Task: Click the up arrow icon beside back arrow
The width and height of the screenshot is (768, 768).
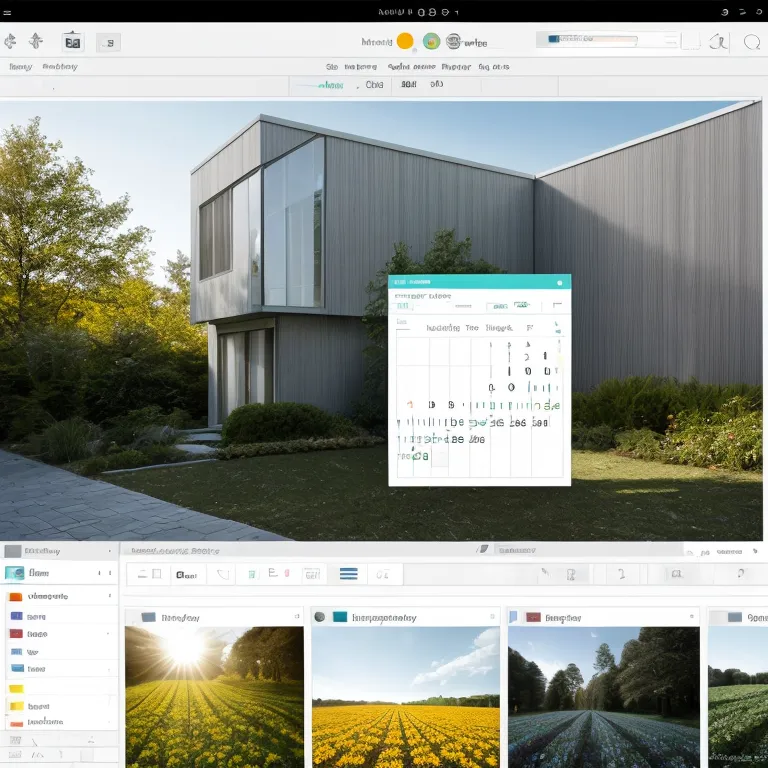Action: point(36,41)
